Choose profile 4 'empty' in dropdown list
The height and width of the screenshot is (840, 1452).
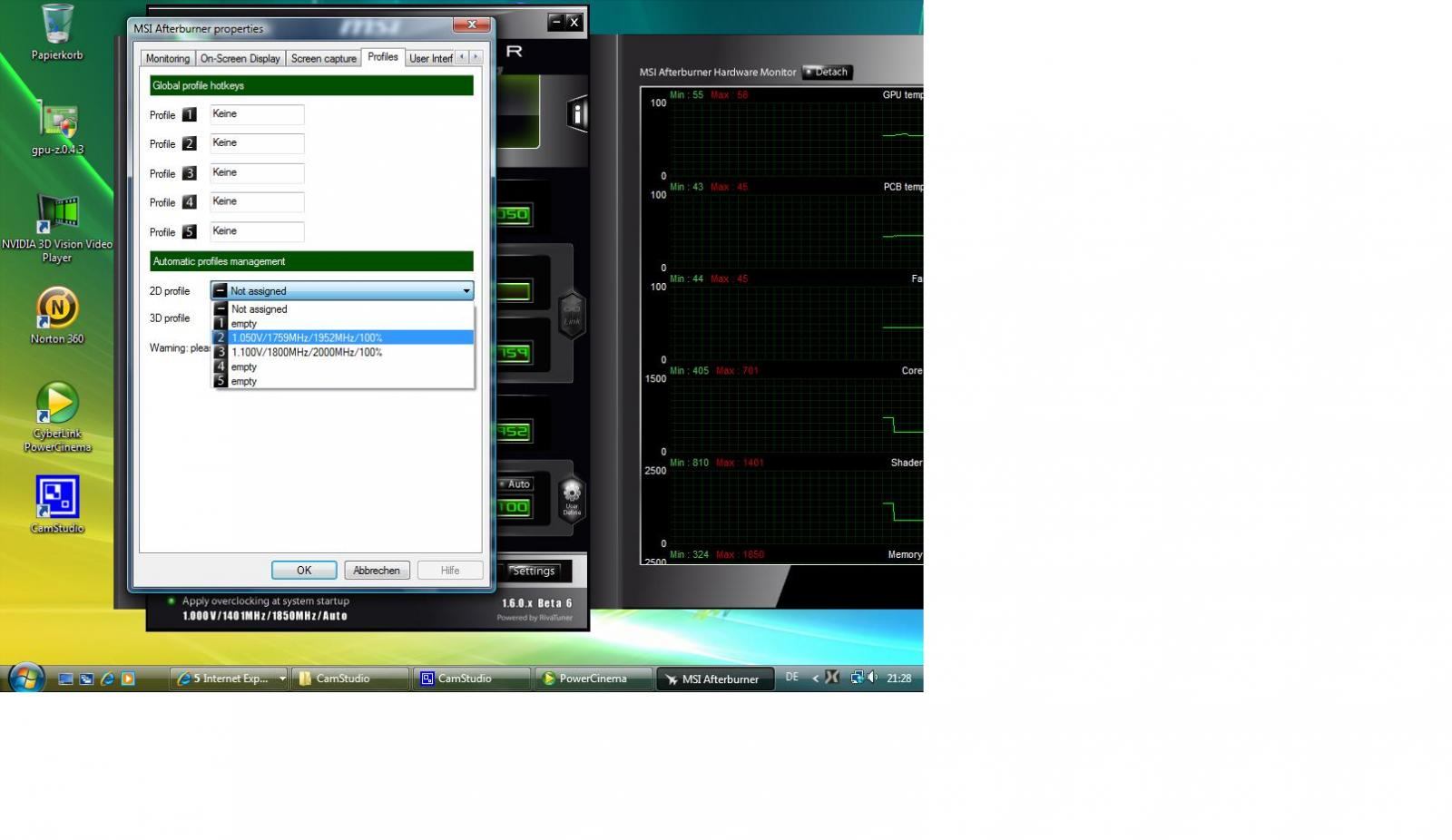[x=343, y=366]
